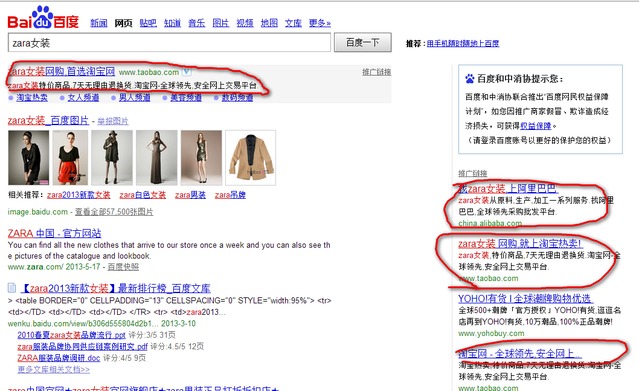Screen dimensions: 639x391
Task: Open the 图片 images tab
Action: 220,23
